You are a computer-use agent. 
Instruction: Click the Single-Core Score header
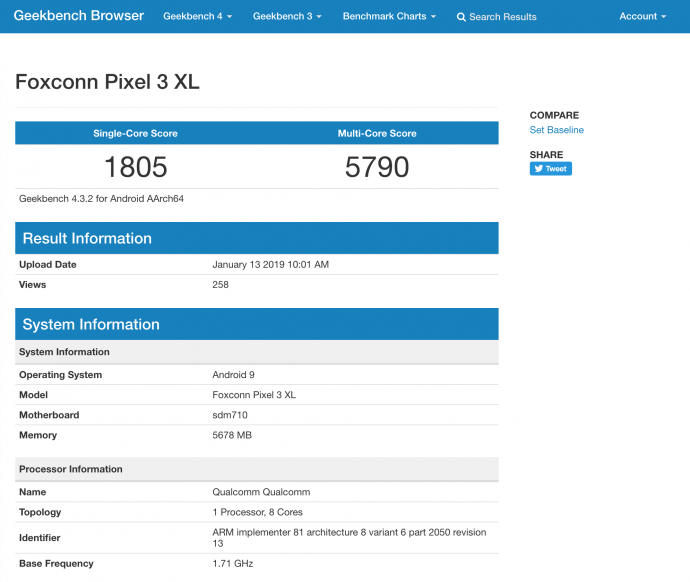(135, 133)
